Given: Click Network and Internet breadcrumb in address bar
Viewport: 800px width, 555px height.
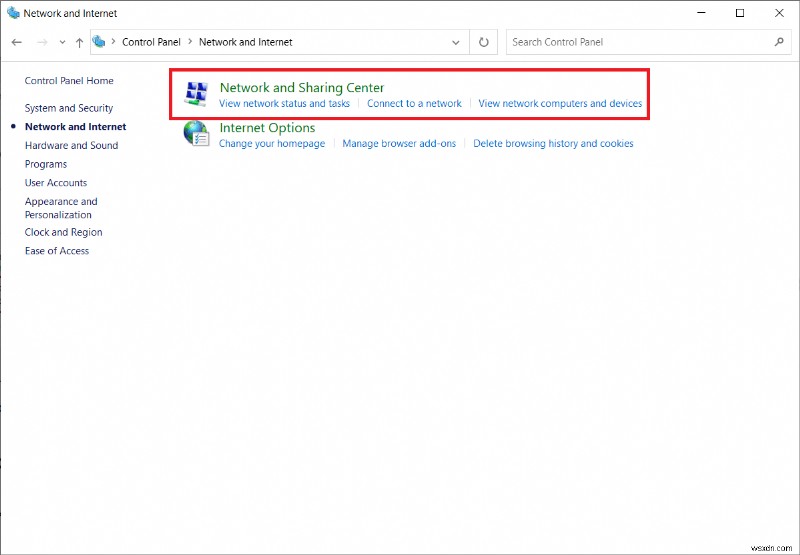Looking at the screenshot, I should (245, 42).
